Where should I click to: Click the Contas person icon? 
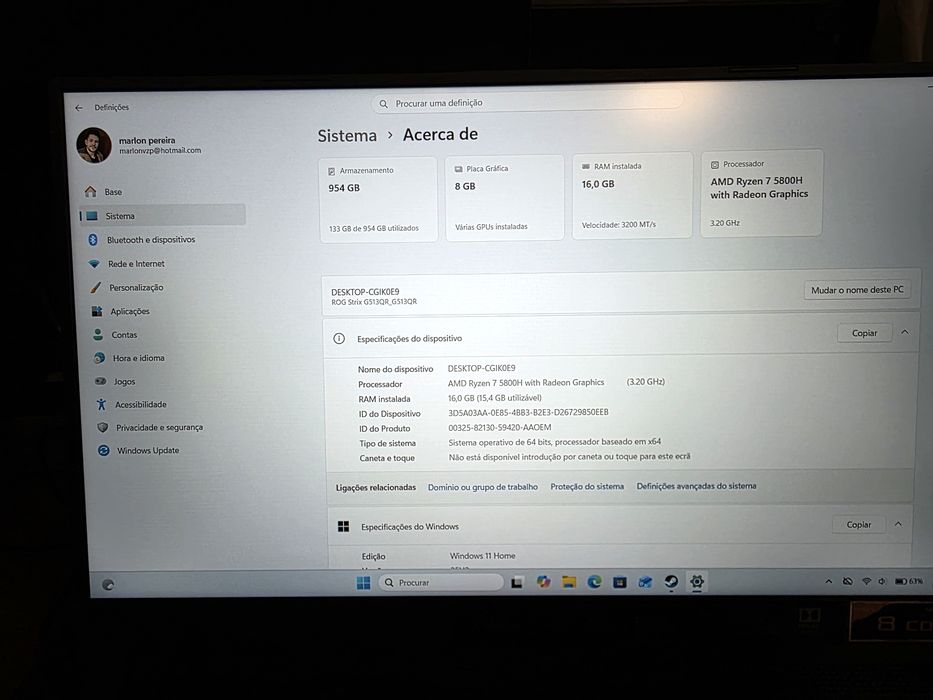coord(98,335)
